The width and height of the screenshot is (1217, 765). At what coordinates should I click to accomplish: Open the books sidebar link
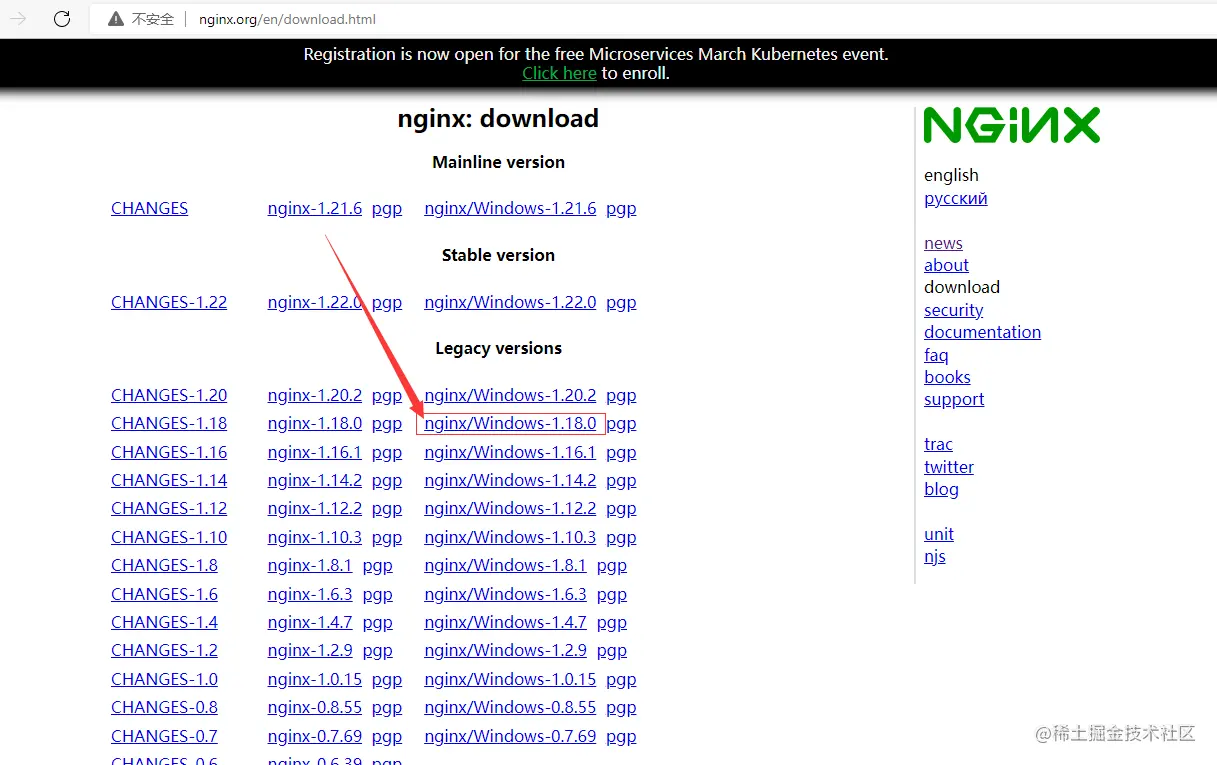click(947, 377)
